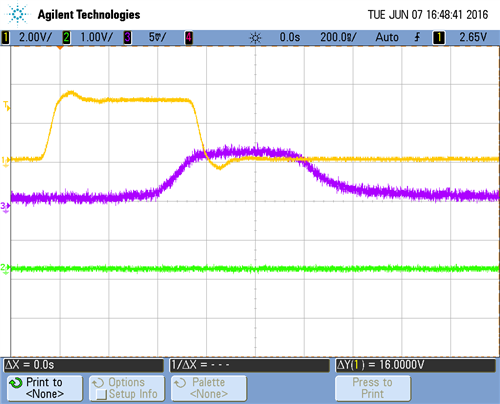The height and width of the screenshot is (404, 500).
Task: Select the channel 3 indicator badge
Action: 127,37
